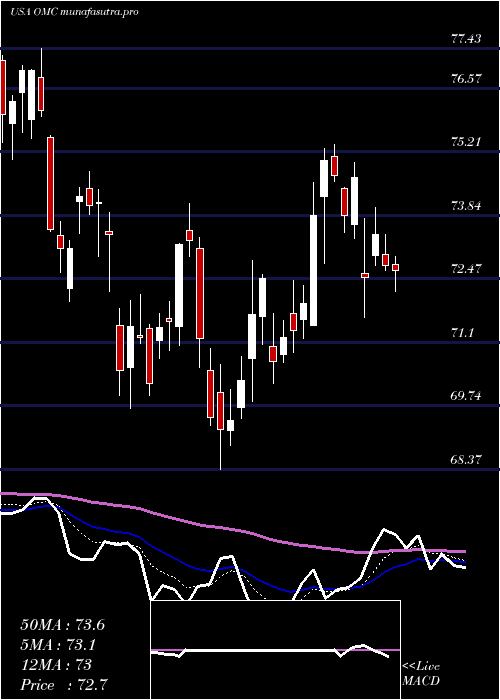Screen dimensions: 500x700
Task: Click the USA OMC munafasutra.pro title
Action: 74,12
